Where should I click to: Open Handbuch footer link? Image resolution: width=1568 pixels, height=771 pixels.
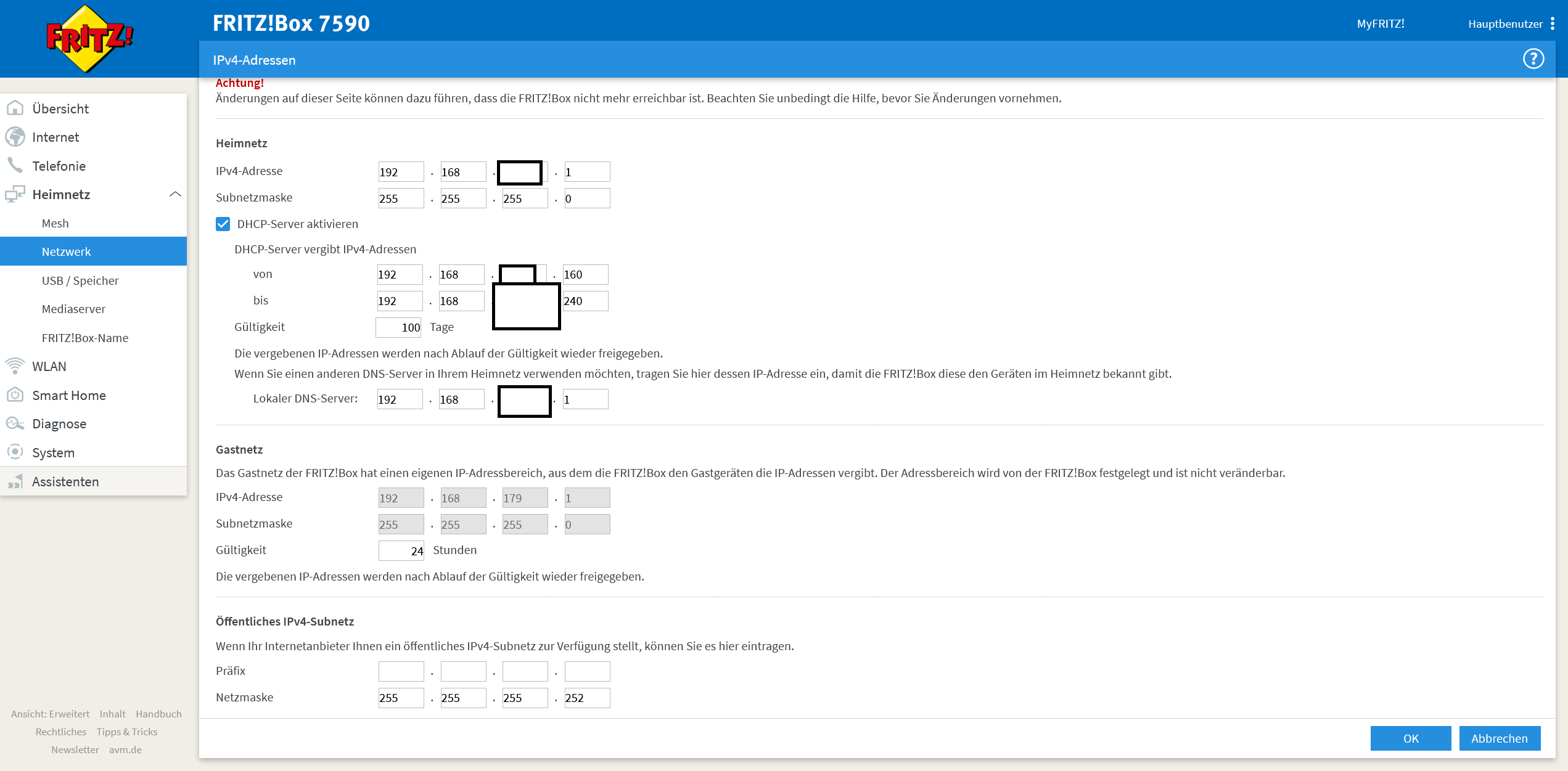(158, 714)
